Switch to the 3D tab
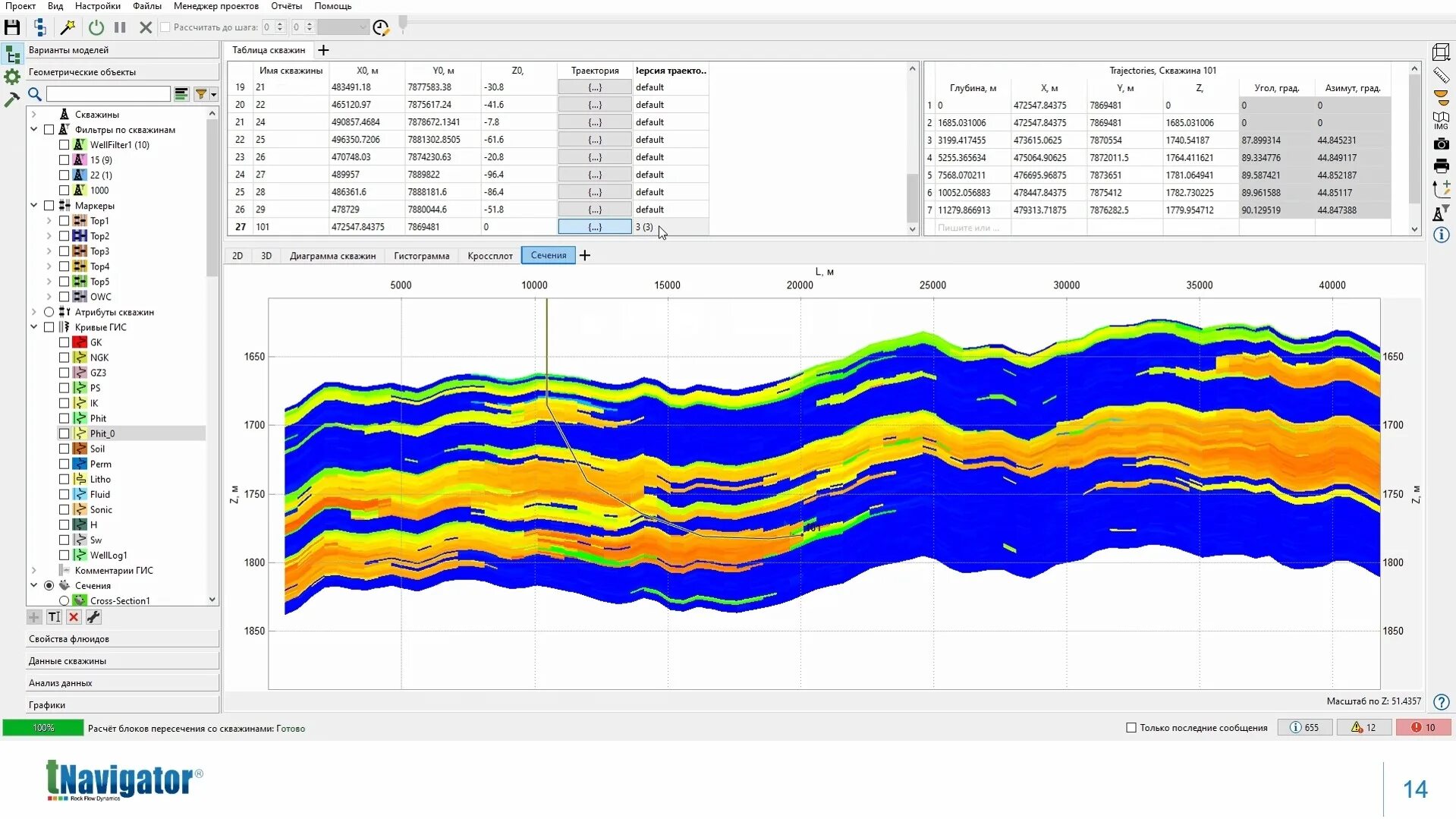The image size is (1456, 819). coord(266,256)
